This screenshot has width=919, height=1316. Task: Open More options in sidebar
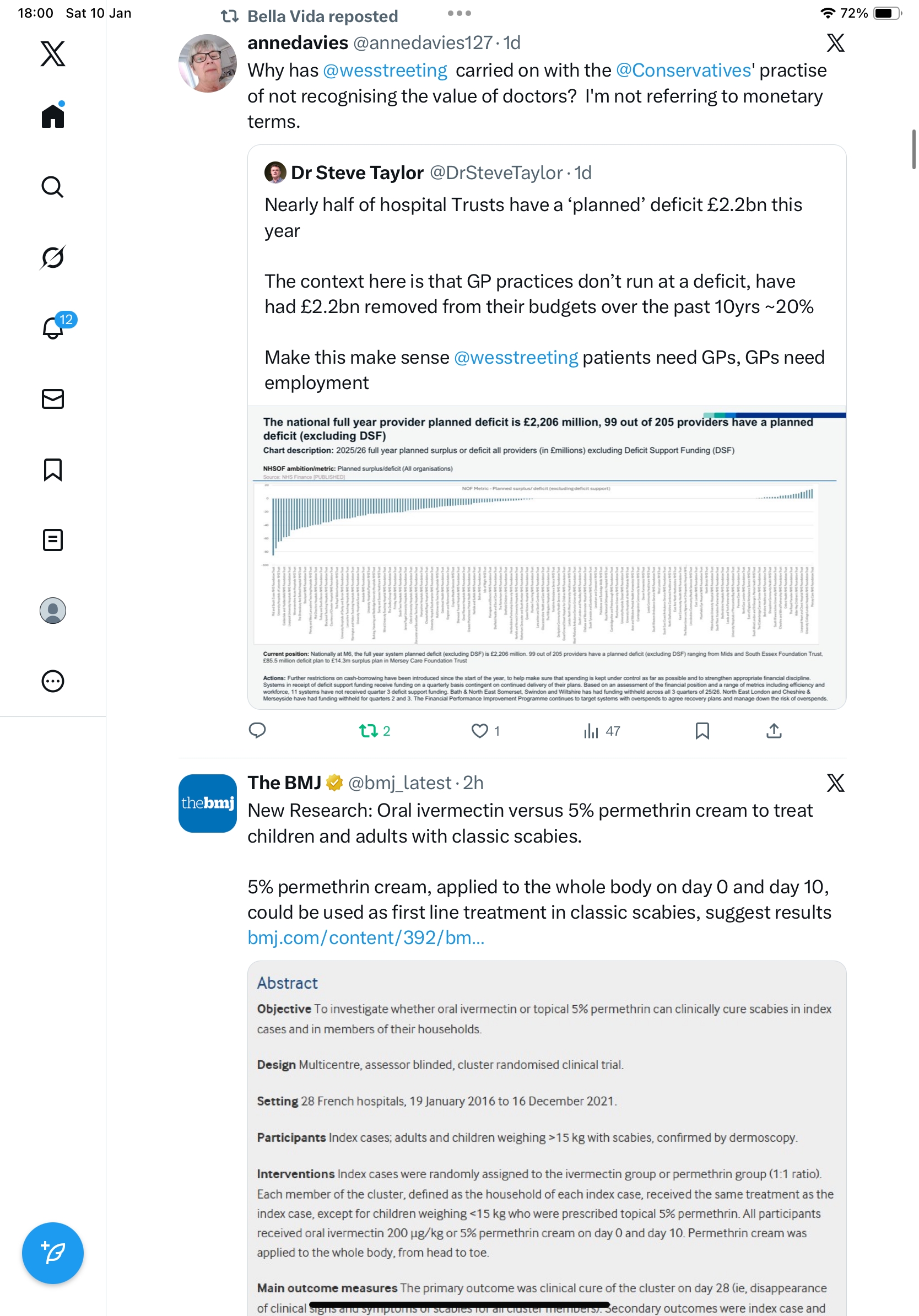click(53, 681)
